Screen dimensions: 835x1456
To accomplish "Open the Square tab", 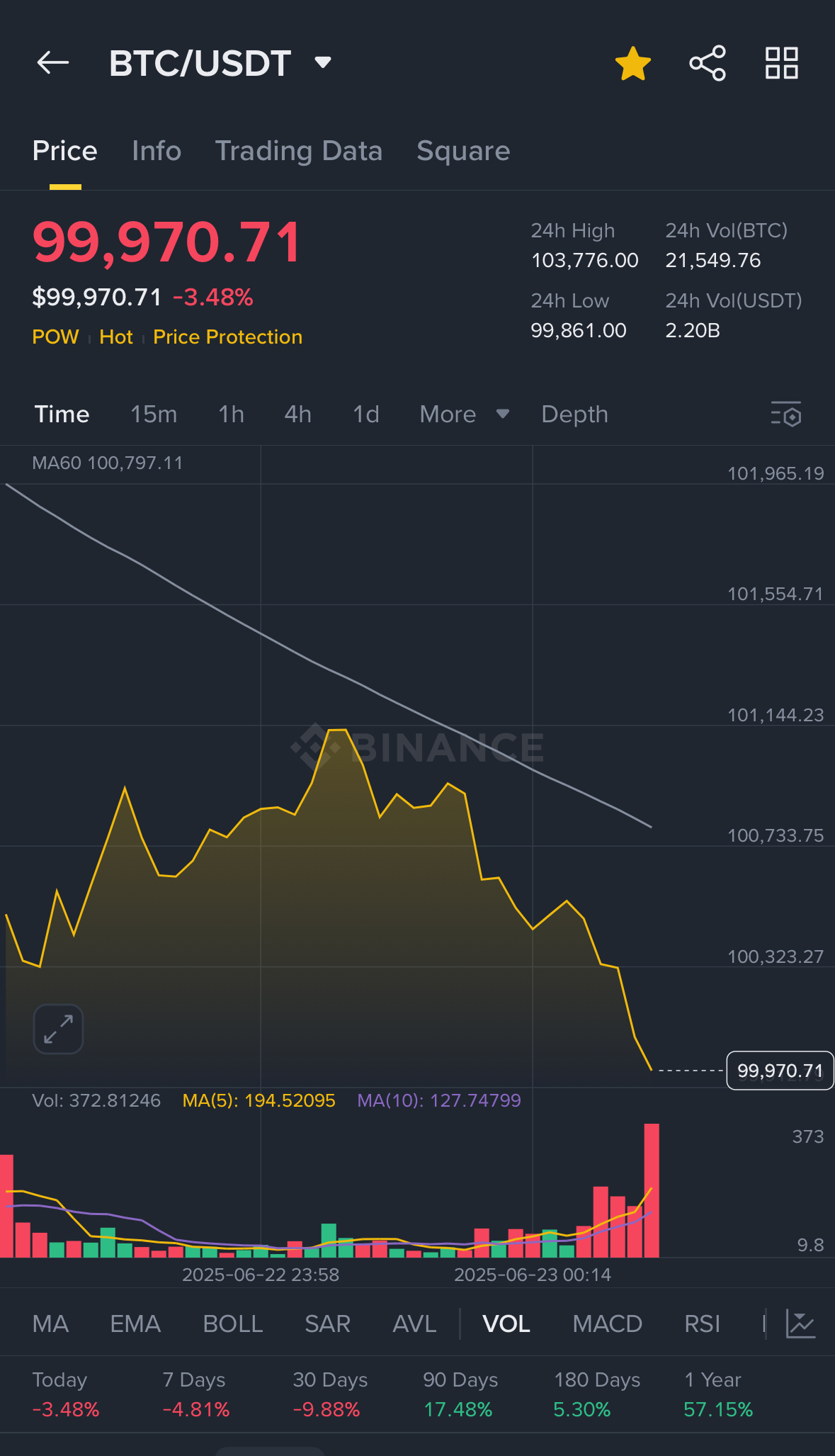I will coord(463,151).
